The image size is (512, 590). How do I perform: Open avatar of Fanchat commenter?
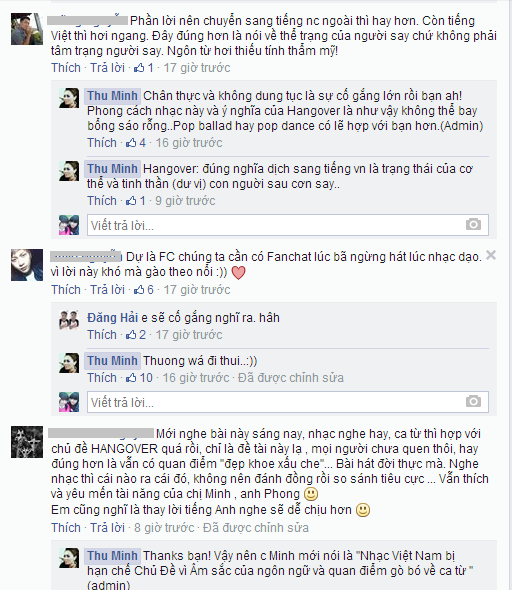click(27, 265)
